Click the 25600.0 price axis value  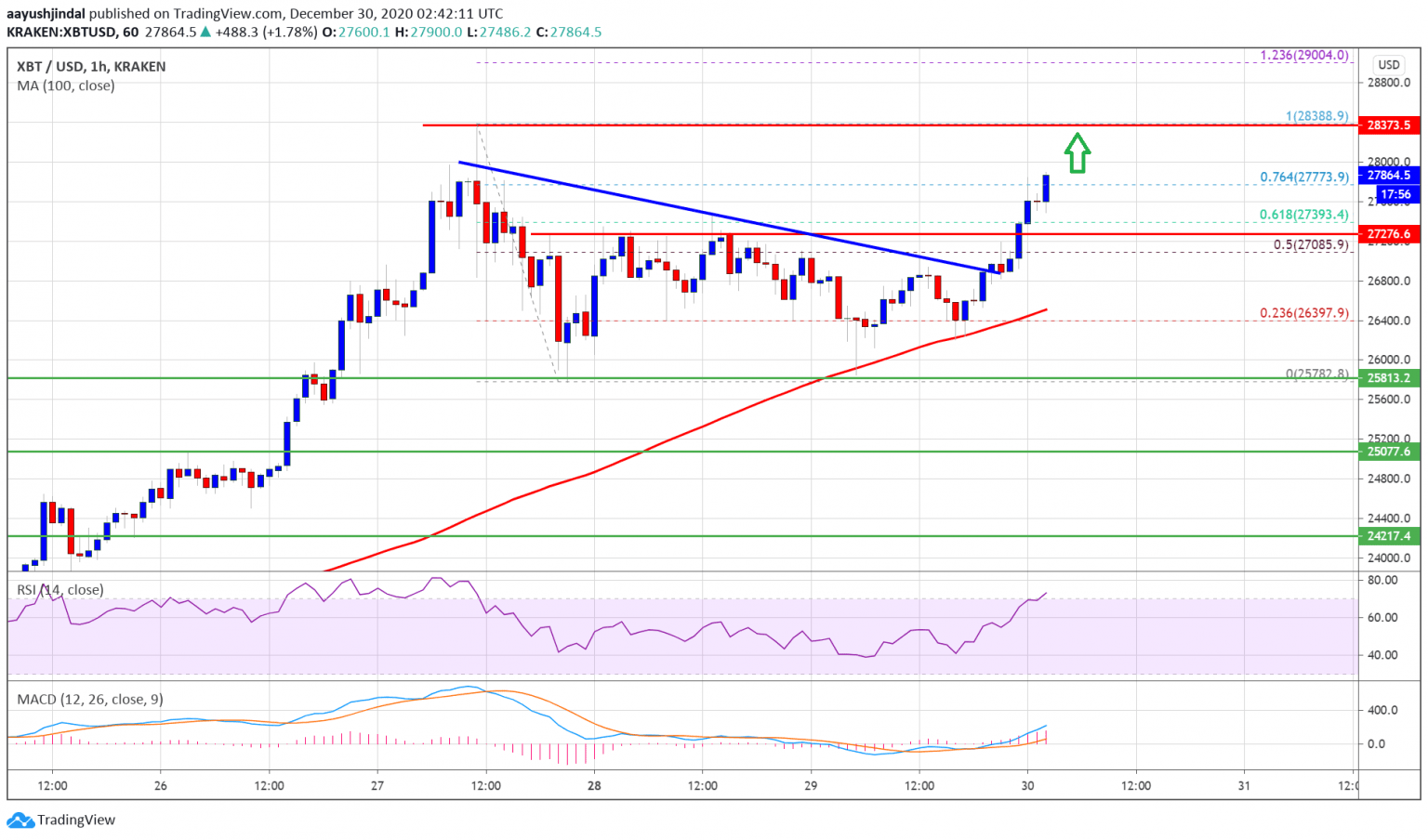1389,400
